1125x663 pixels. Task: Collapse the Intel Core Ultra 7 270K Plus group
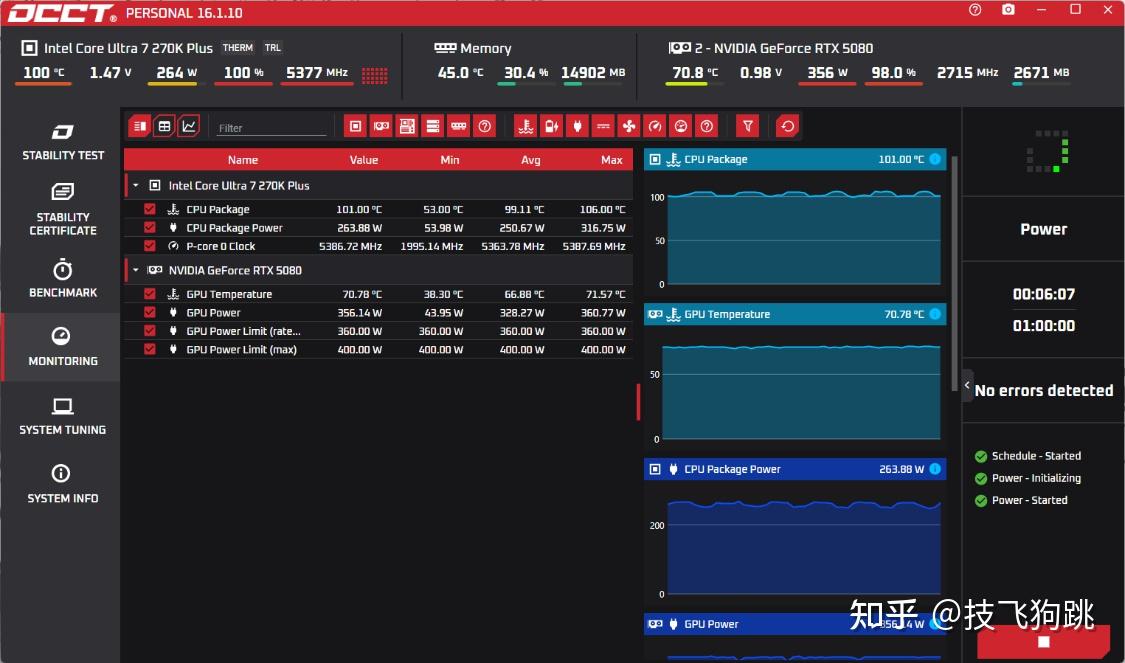pyautogui.click(x=136, y=185)
